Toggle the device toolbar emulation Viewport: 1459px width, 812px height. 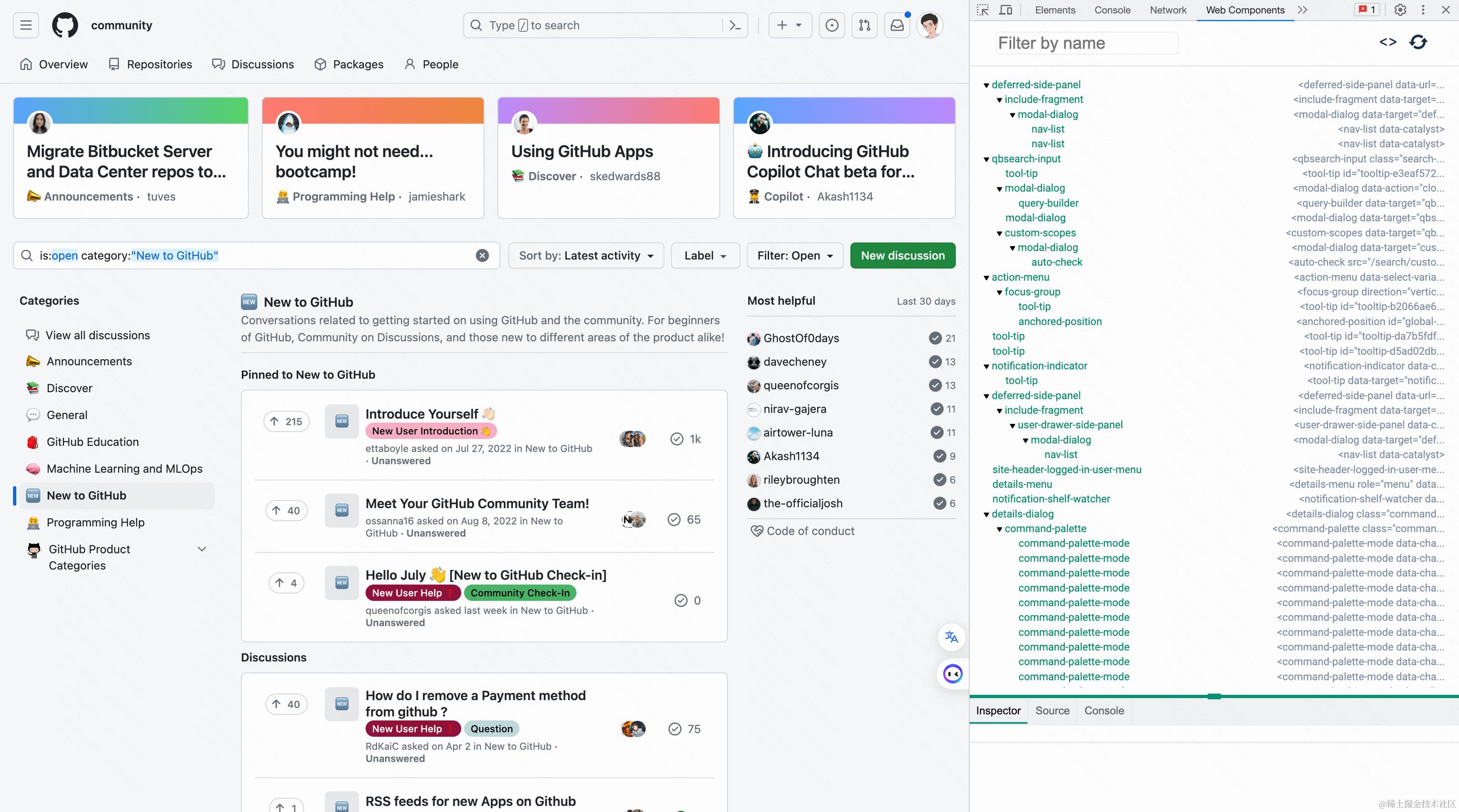point(1005,10)
